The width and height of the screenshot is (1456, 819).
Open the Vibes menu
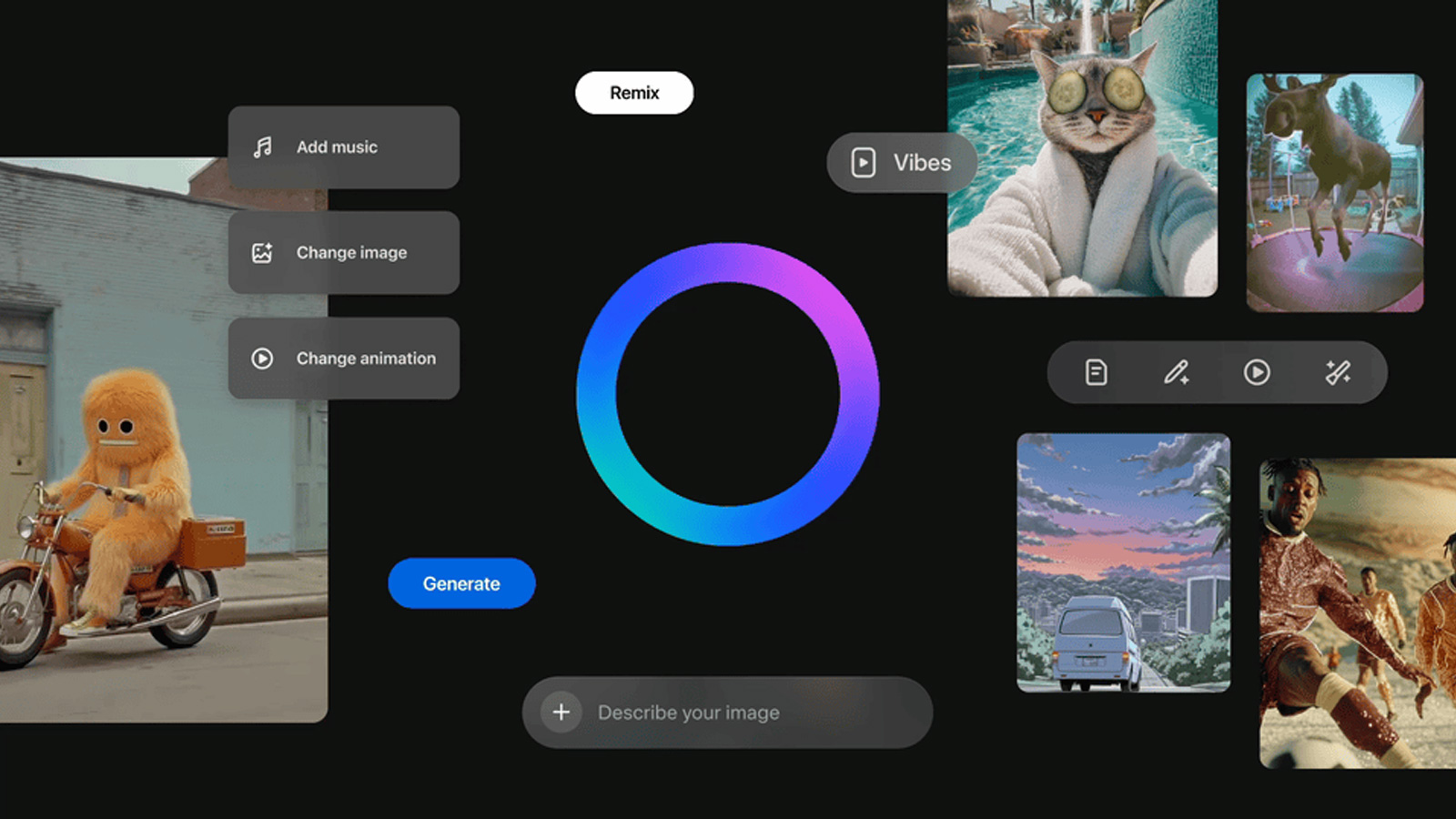[901, 162]
